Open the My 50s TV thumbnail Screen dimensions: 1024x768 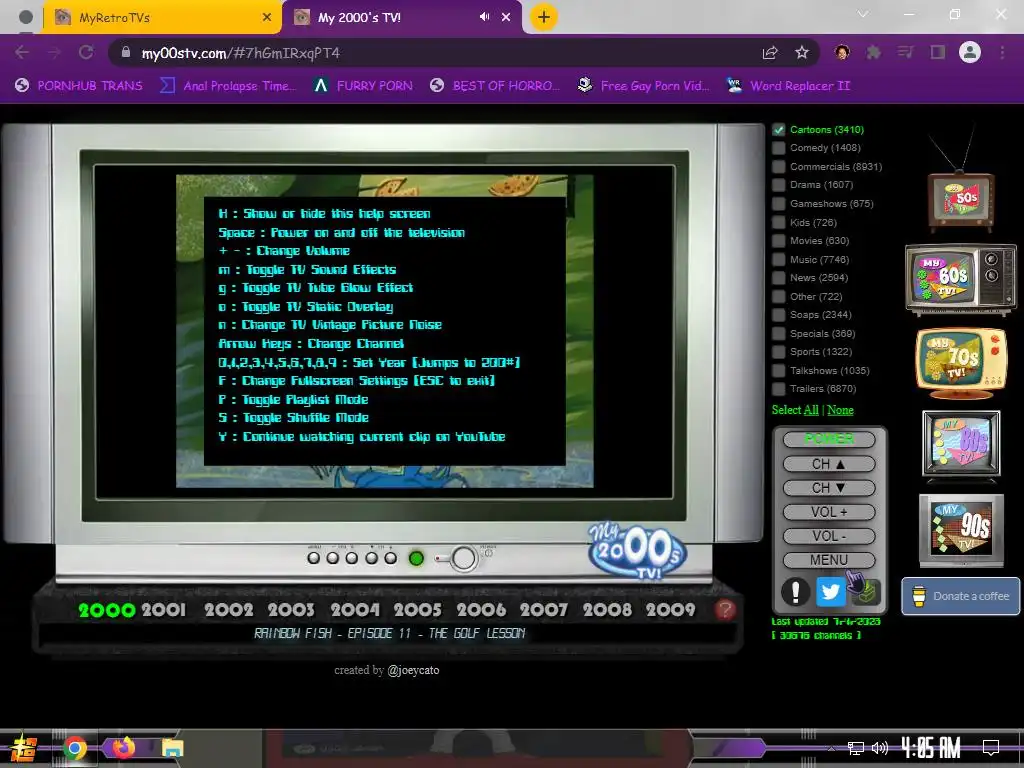(x=961, y=200)
